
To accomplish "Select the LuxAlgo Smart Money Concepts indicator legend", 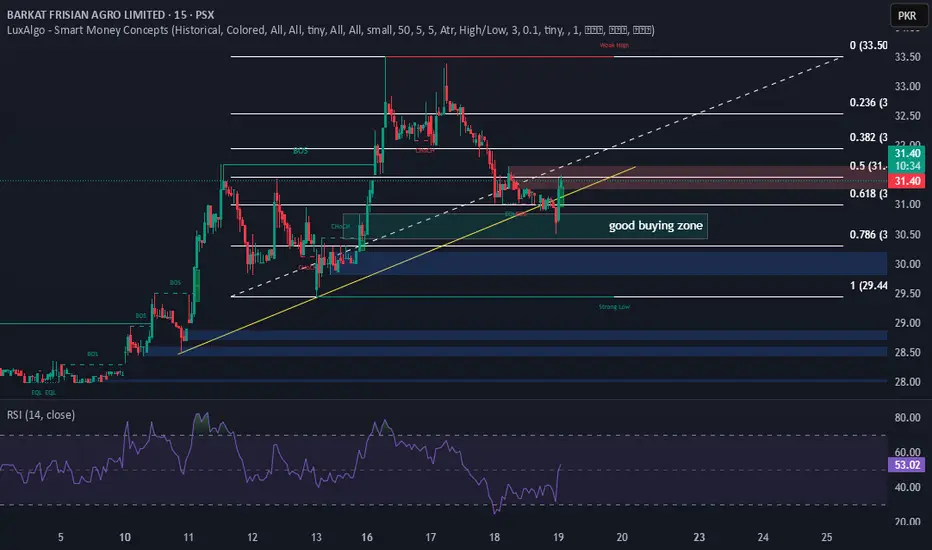I will (x=330, y=30).
